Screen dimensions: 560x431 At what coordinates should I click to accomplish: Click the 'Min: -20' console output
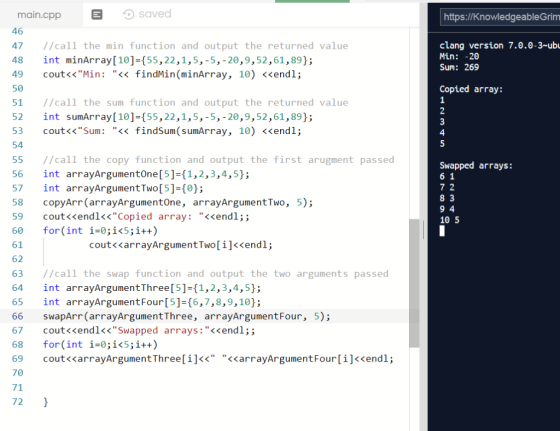459,56
